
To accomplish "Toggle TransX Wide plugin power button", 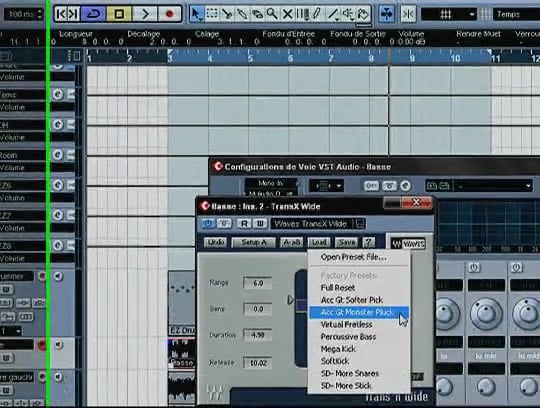I will pyautogui.click(x=208, y=223).
